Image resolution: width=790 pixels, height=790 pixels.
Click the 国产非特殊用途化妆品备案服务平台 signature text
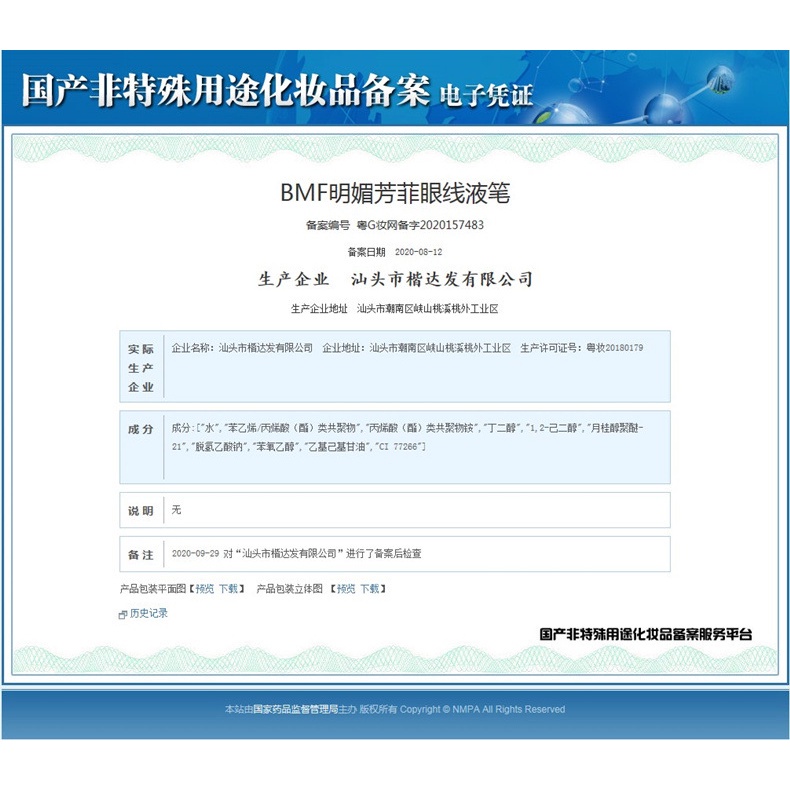(x=645, y=634)
